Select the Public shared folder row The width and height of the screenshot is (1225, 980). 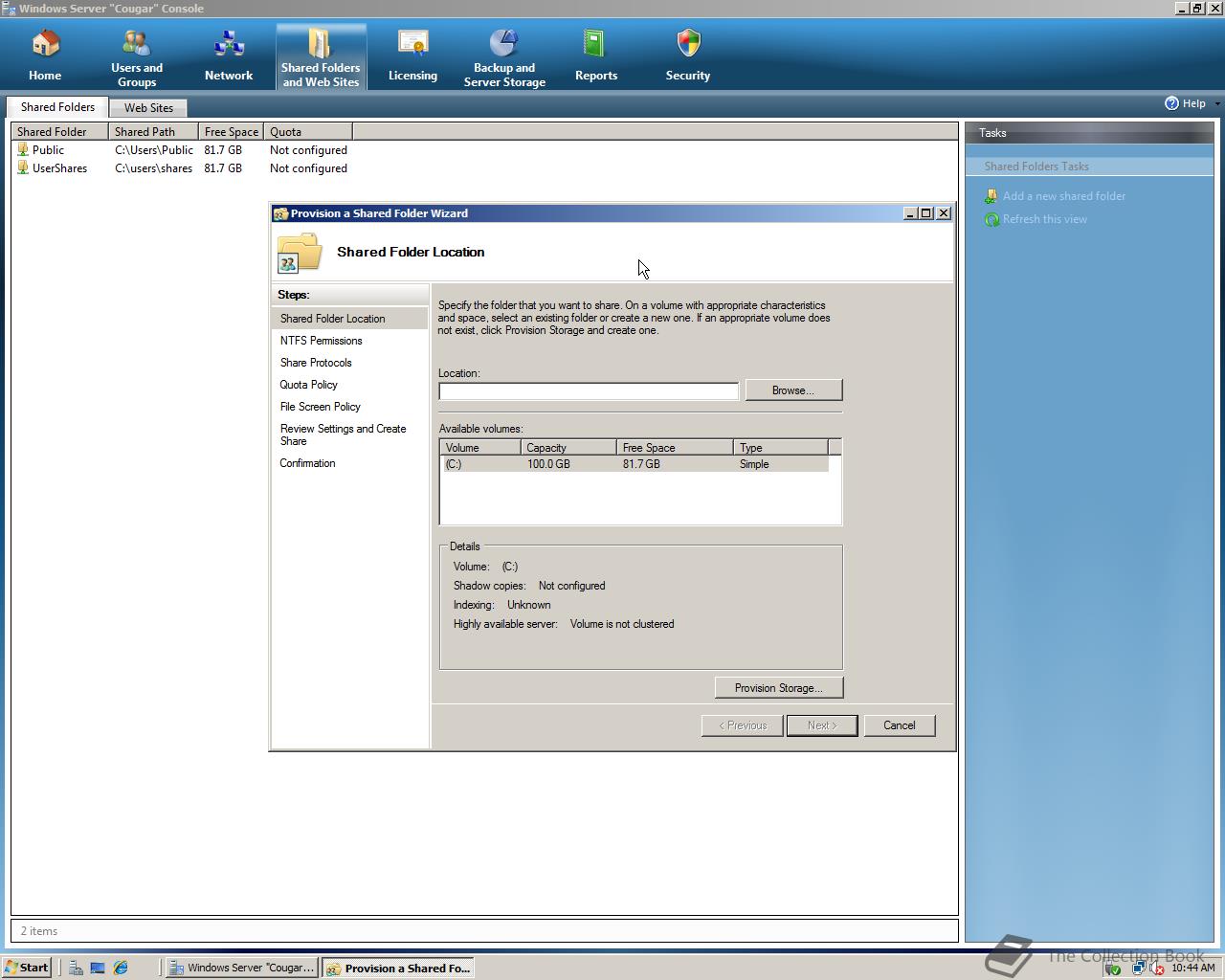tap(182, 150)
